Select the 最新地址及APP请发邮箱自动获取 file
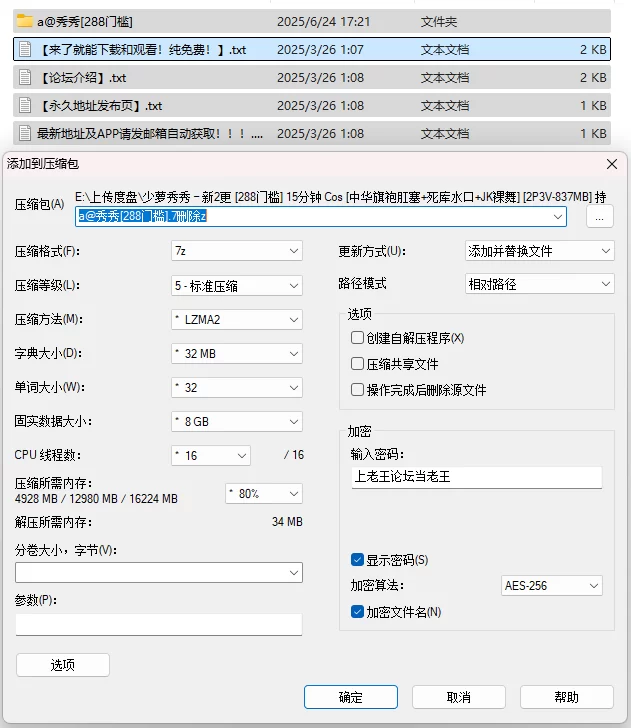This screenshot has width=631, height=728. pyautogui.click(x=312, y=133)
